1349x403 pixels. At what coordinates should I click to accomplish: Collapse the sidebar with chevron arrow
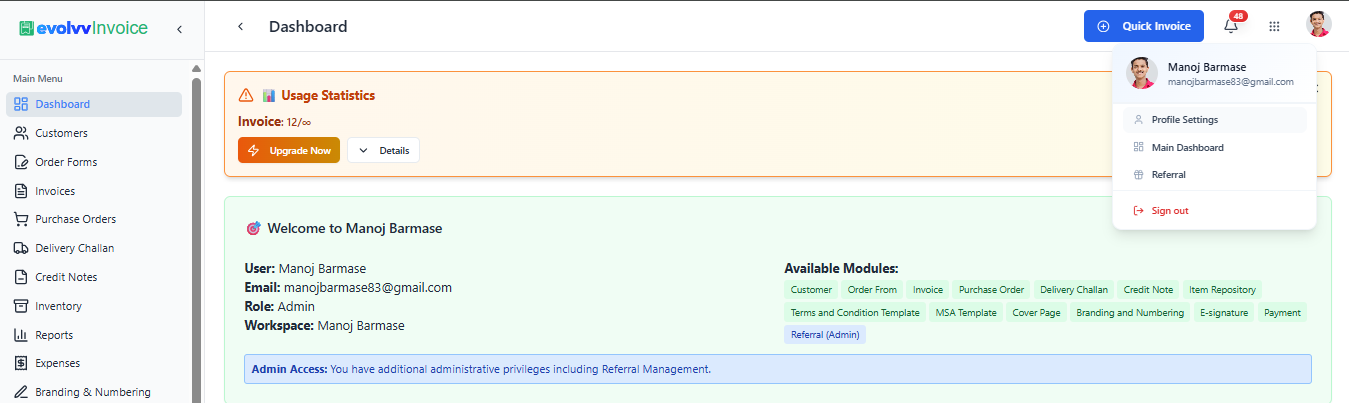point(179,29)
